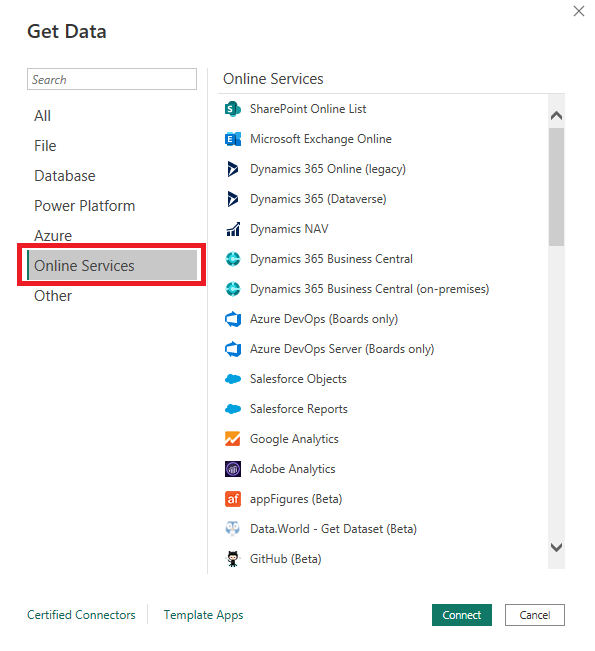Select the Data.World owl icon
This screenshot has height=651, width=595.
click(233, 529)
